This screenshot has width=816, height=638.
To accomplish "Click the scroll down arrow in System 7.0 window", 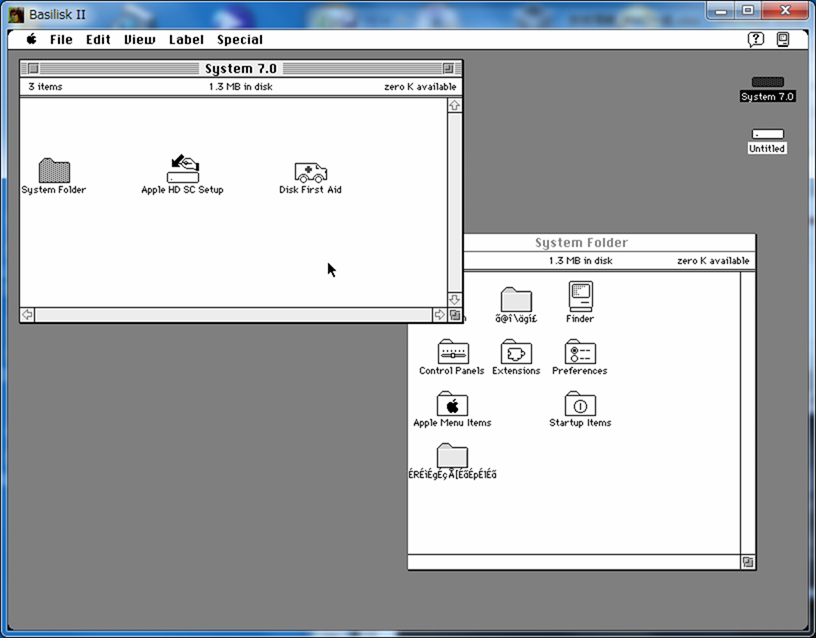I will (x=454, y=299).
